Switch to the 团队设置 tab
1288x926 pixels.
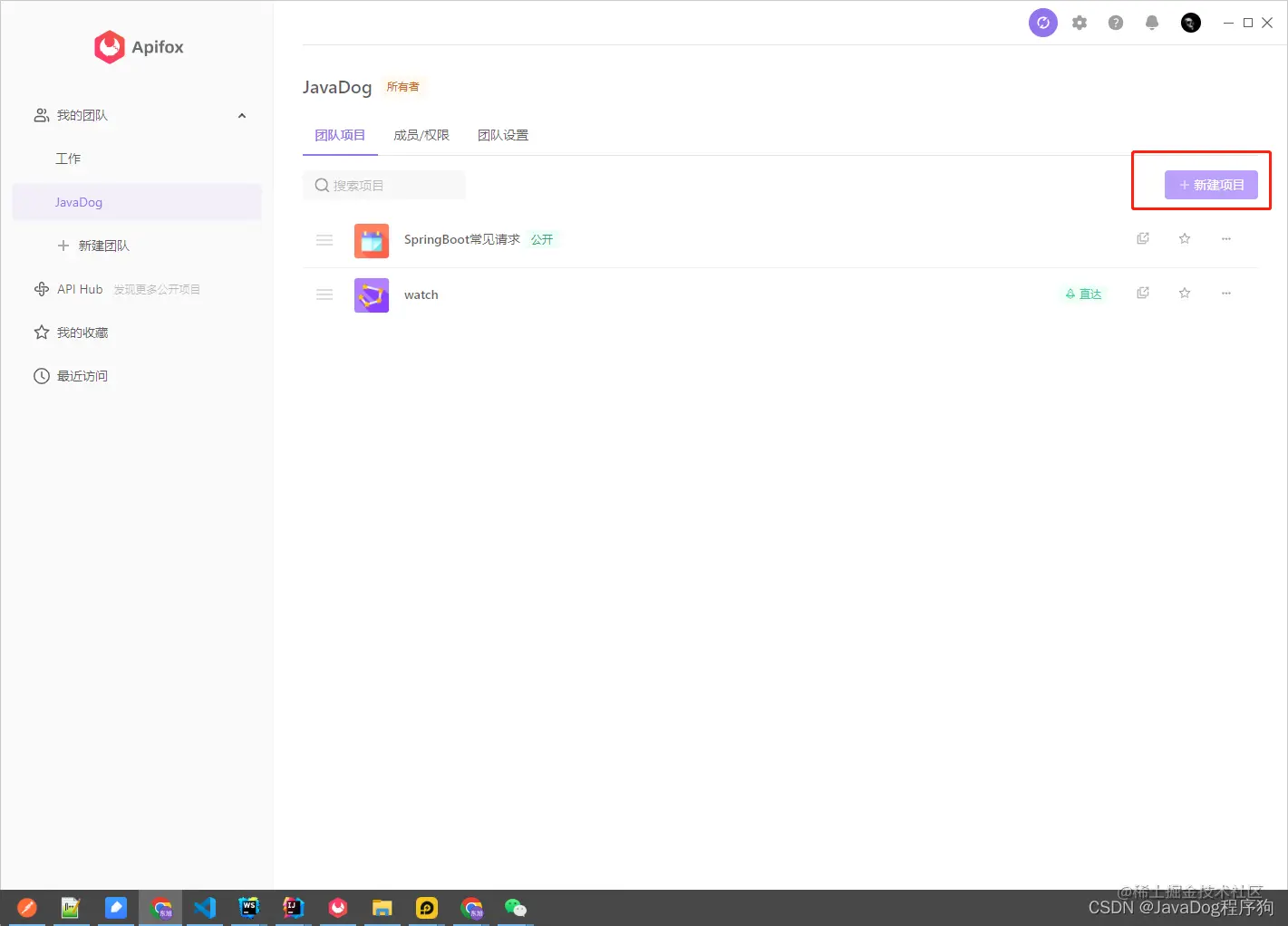[503, 135]
